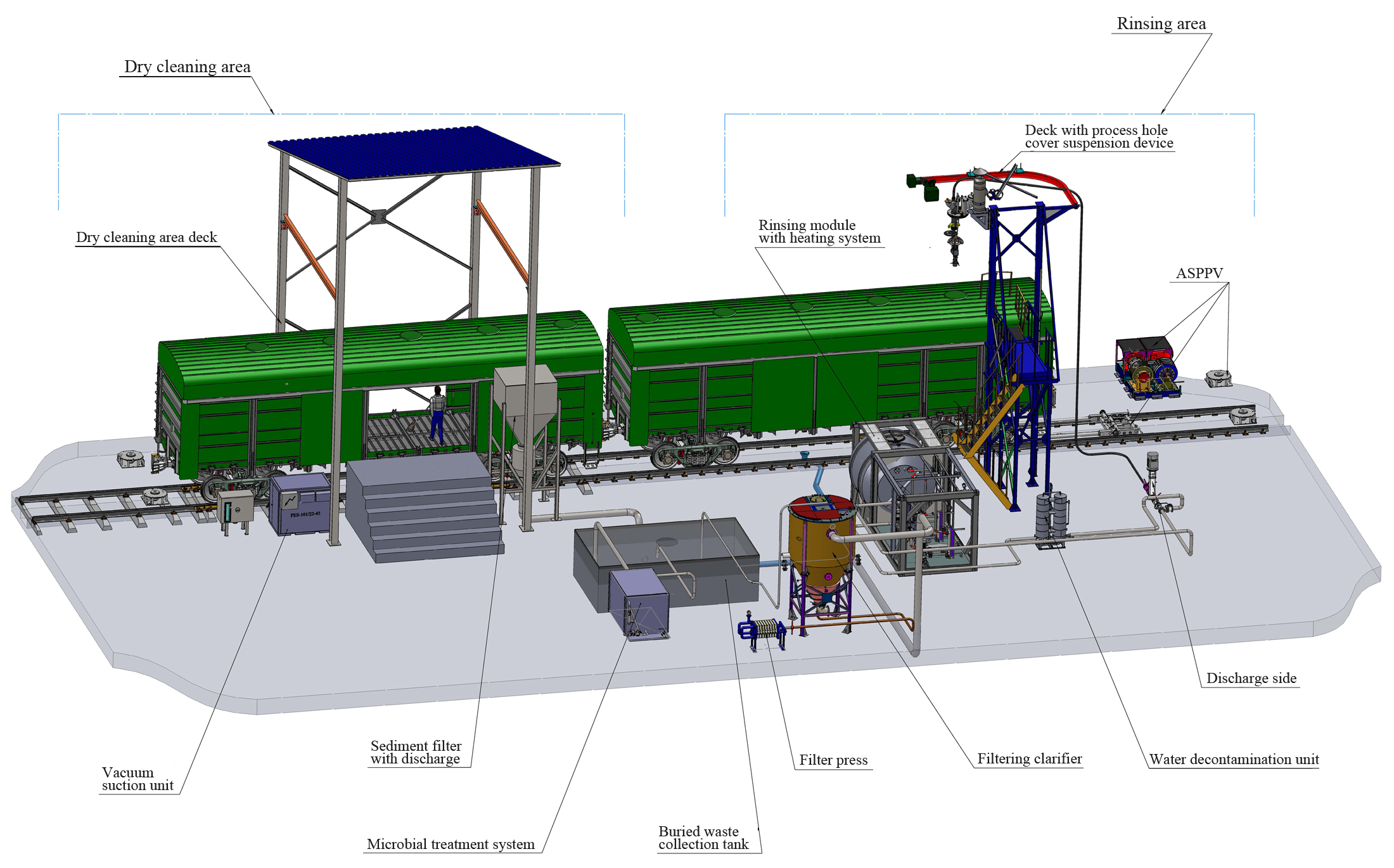This screenshot has width=1394, height=868.
Task: Click "Buried waste collection tank" label
Action: (x=703, y=838)
